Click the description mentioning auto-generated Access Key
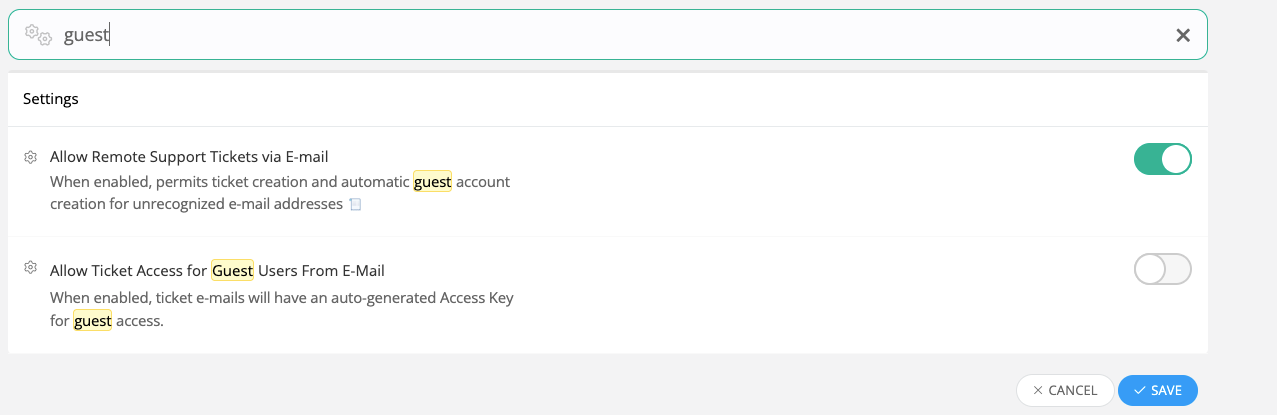The height and width of the screenshot is (415, 1277). 282,309
